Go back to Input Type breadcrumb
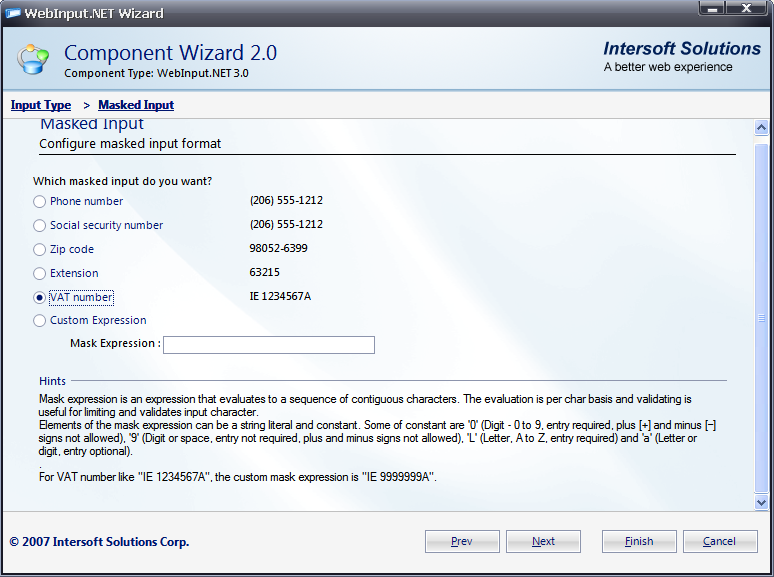The height and width of the screenshot is (577, 774). [41, 105]
